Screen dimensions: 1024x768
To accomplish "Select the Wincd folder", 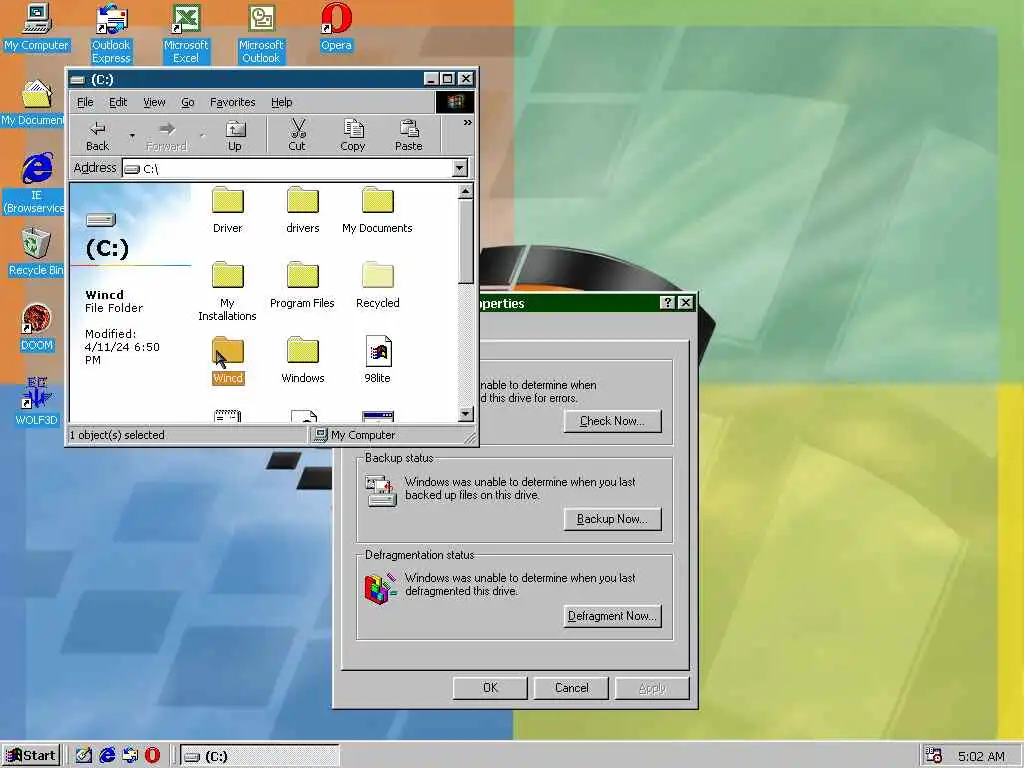I will 227,360.
